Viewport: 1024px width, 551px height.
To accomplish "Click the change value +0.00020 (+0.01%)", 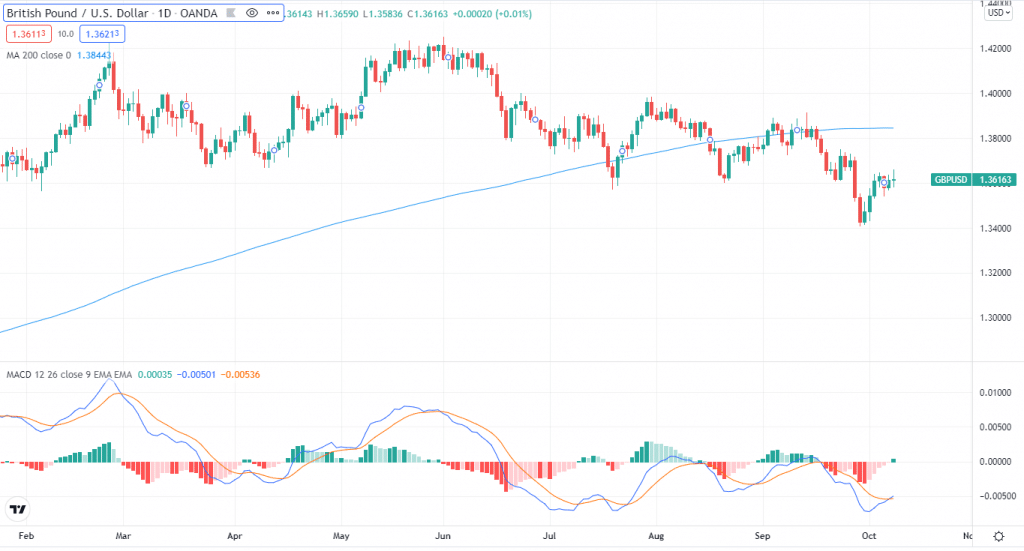I will pyautogui.click(x=492, y=14).
